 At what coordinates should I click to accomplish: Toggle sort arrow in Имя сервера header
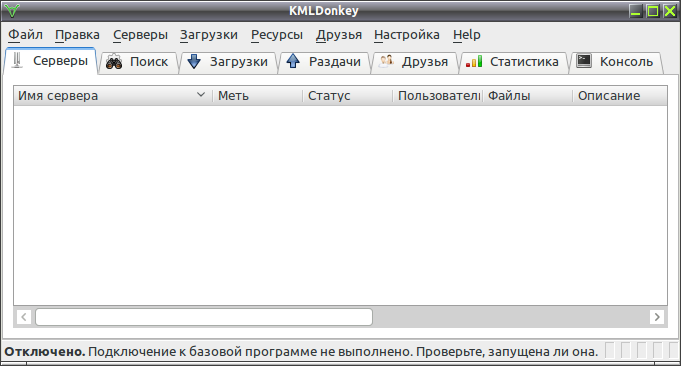pos(201,95)
